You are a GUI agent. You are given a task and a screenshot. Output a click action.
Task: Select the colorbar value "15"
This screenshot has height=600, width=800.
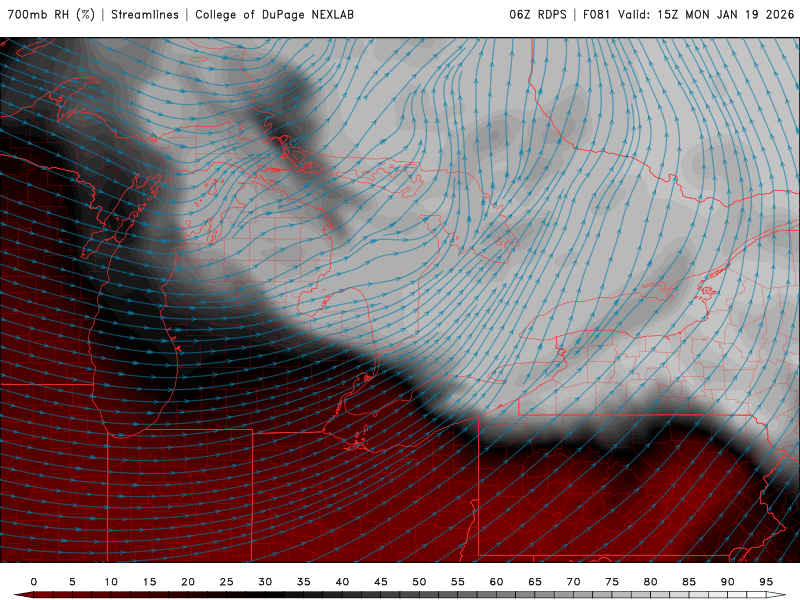(149, 582)
